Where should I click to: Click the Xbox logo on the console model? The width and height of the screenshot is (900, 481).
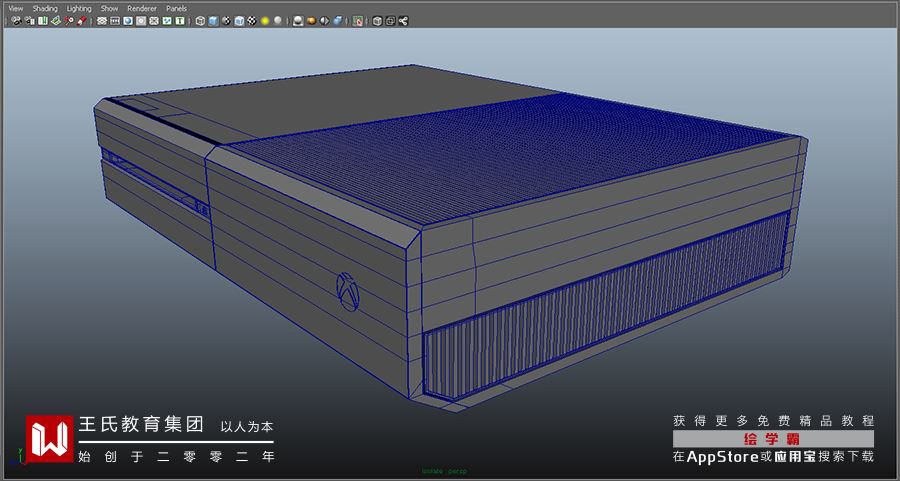click(x=348, y=292)
